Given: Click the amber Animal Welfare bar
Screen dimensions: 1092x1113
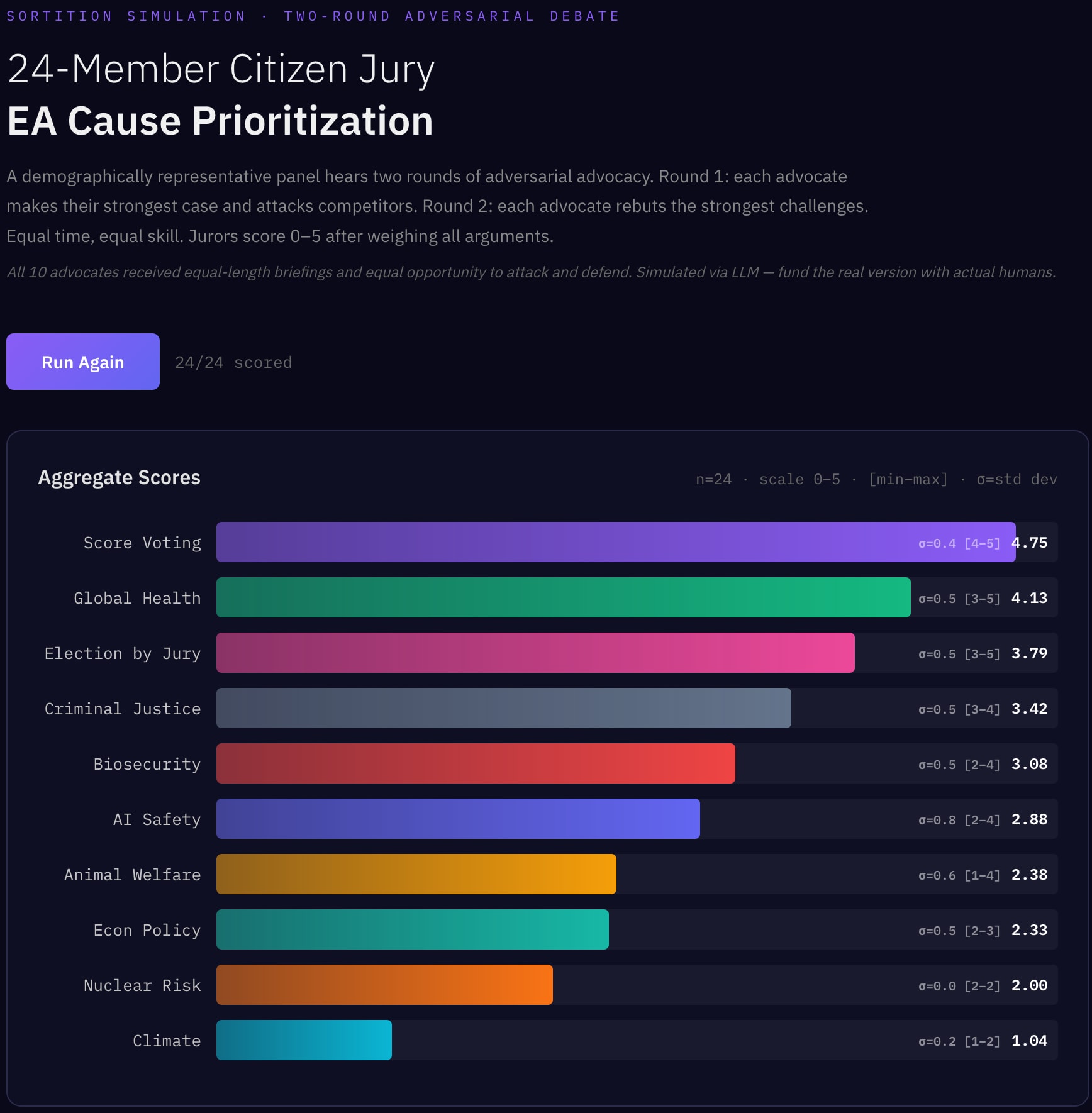Looking at the screenshot, I should point(416,874).
